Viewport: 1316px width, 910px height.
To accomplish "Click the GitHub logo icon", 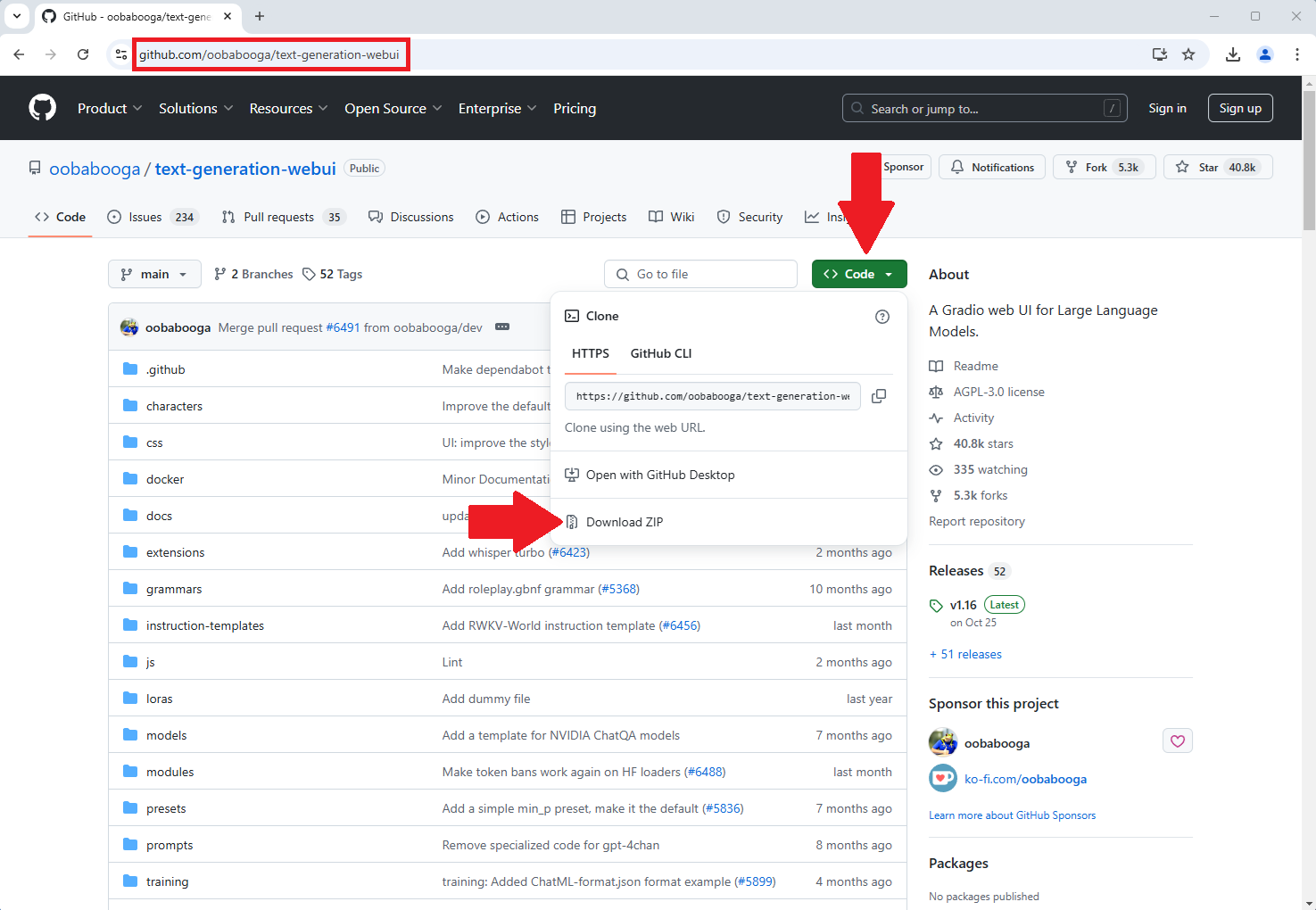I will click(42, 108).
